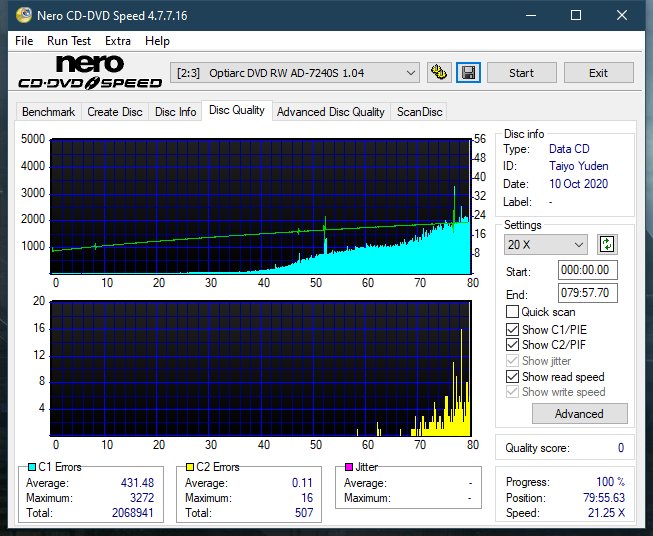Click the cyan C1 Errors legend swatch
Screen dimensions: 653x536
click(32, 467)
